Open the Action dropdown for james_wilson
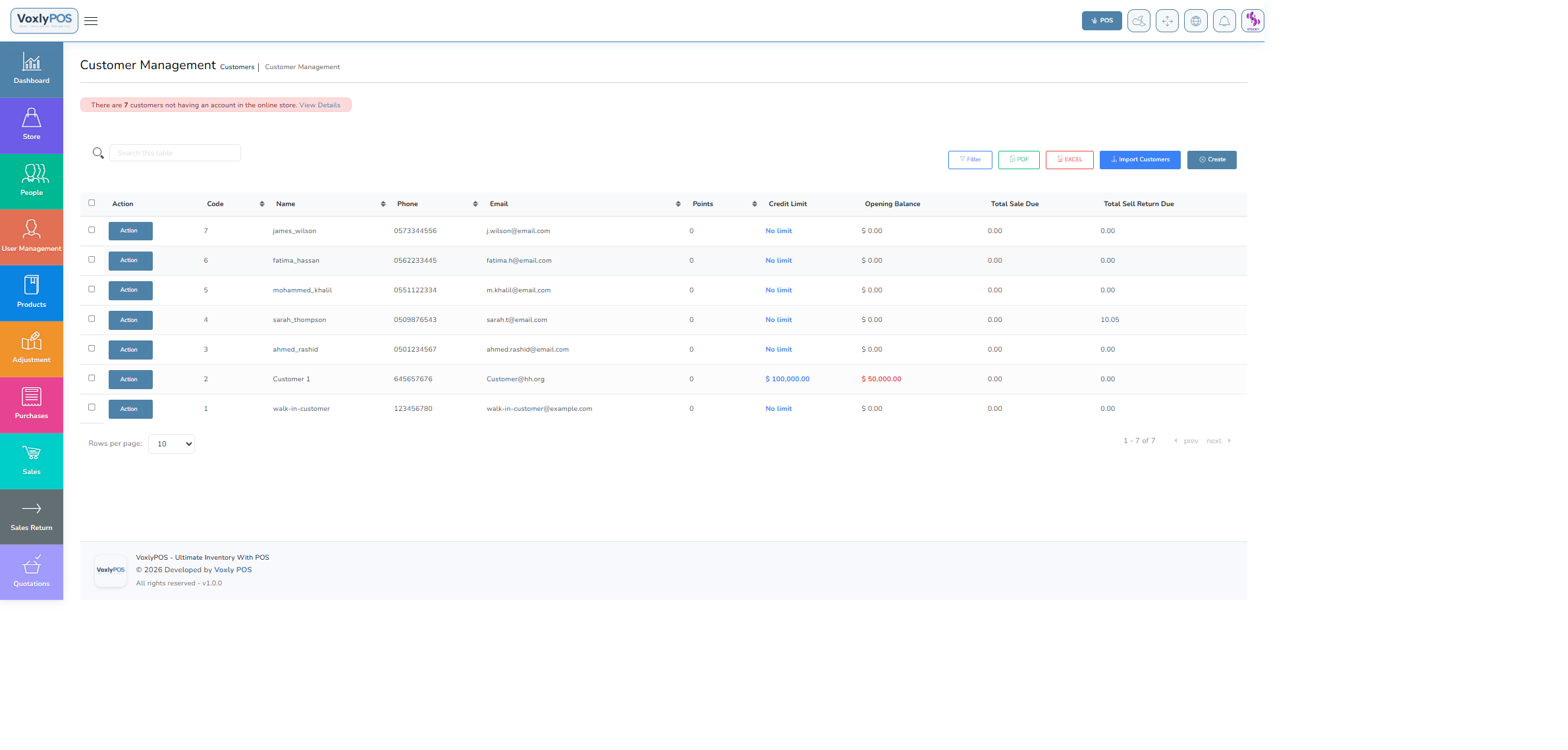This screenshot has height=750, width=1568. pos(130,230)
